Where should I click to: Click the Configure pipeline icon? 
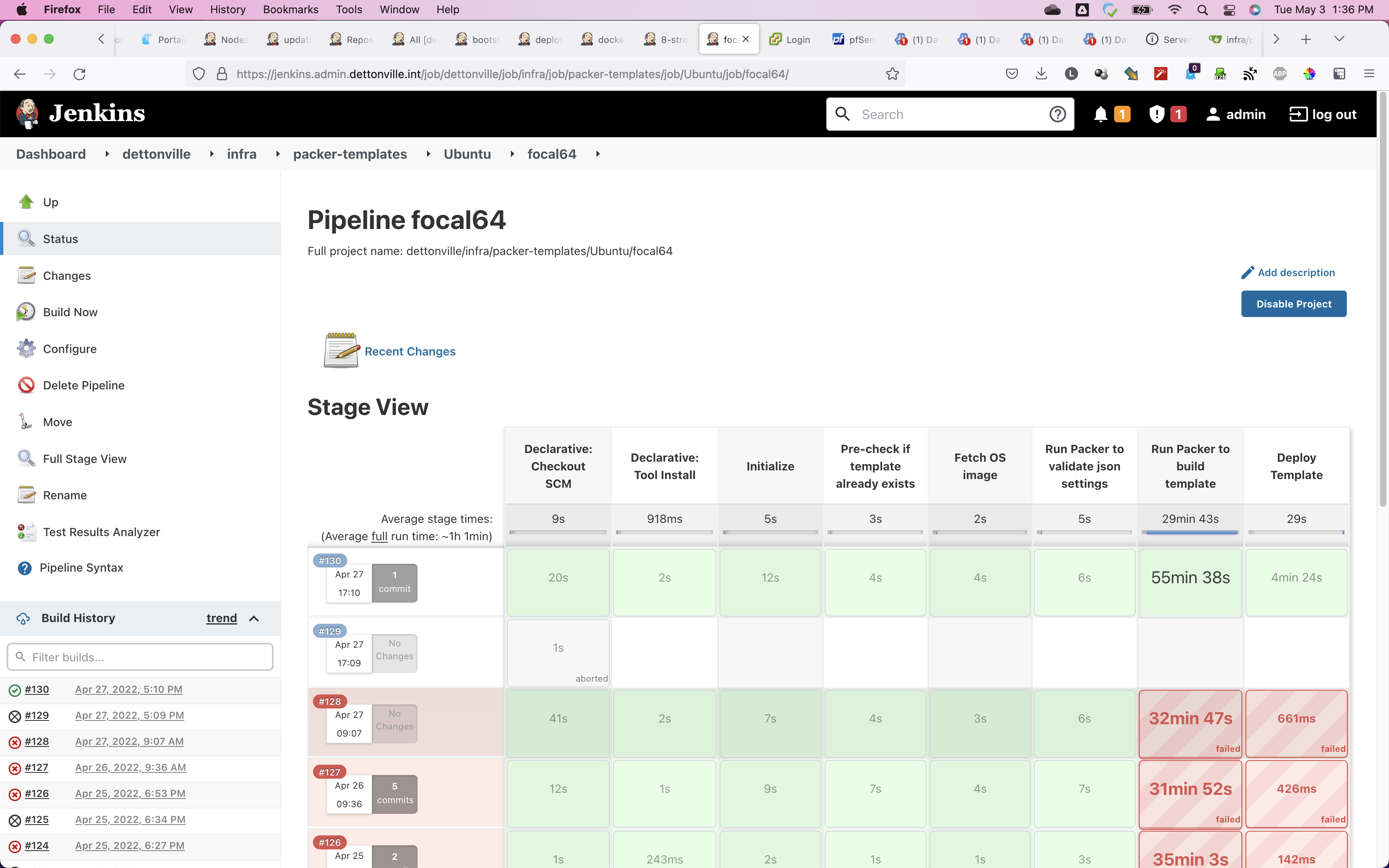coord(26,348)
